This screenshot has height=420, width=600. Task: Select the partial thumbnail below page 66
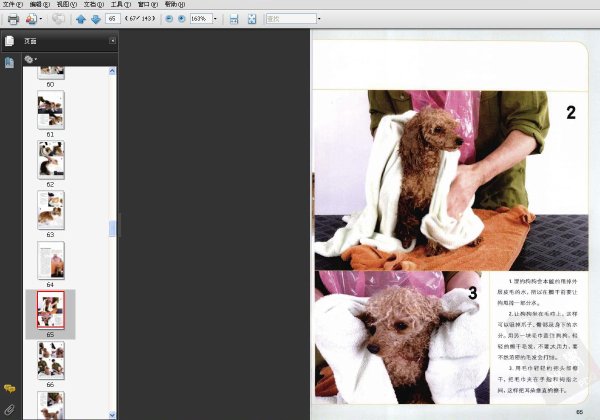point(51,405)
